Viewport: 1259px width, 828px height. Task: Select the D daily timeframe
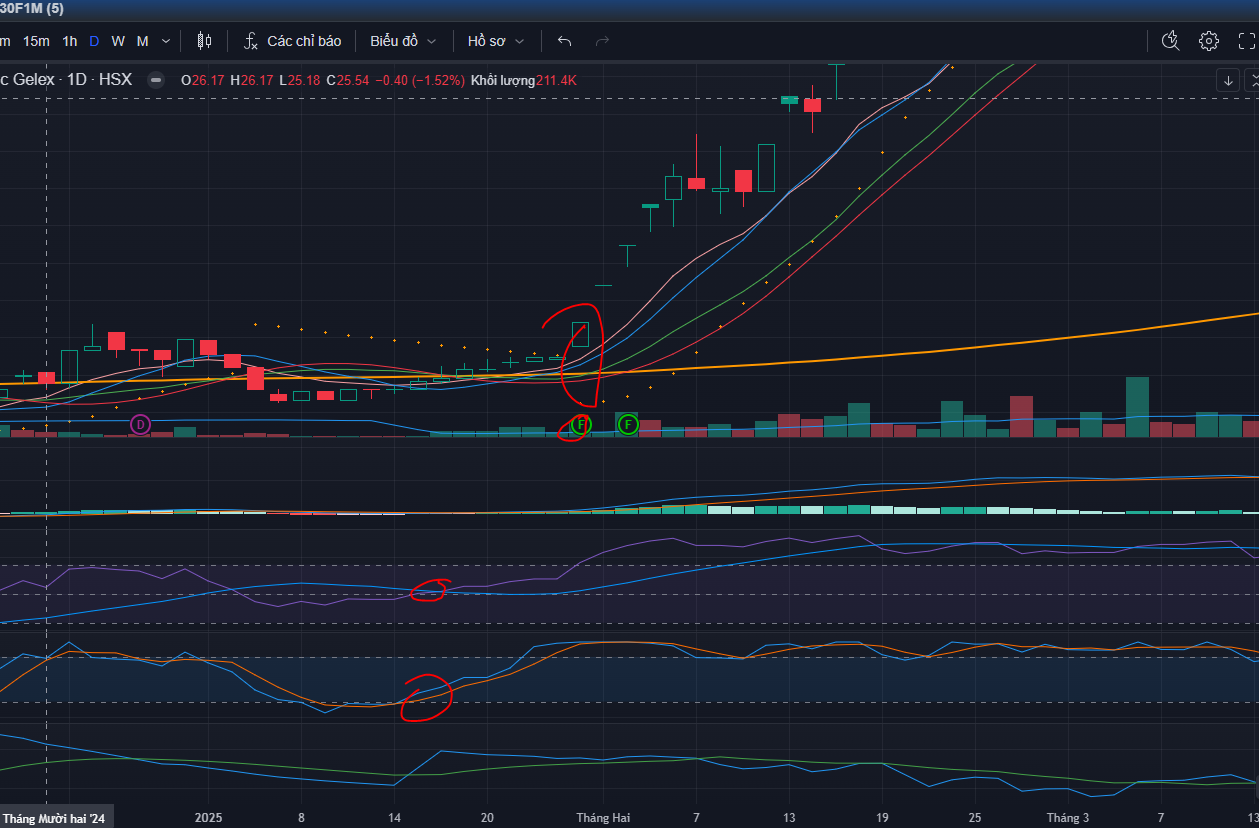[94, 41]
